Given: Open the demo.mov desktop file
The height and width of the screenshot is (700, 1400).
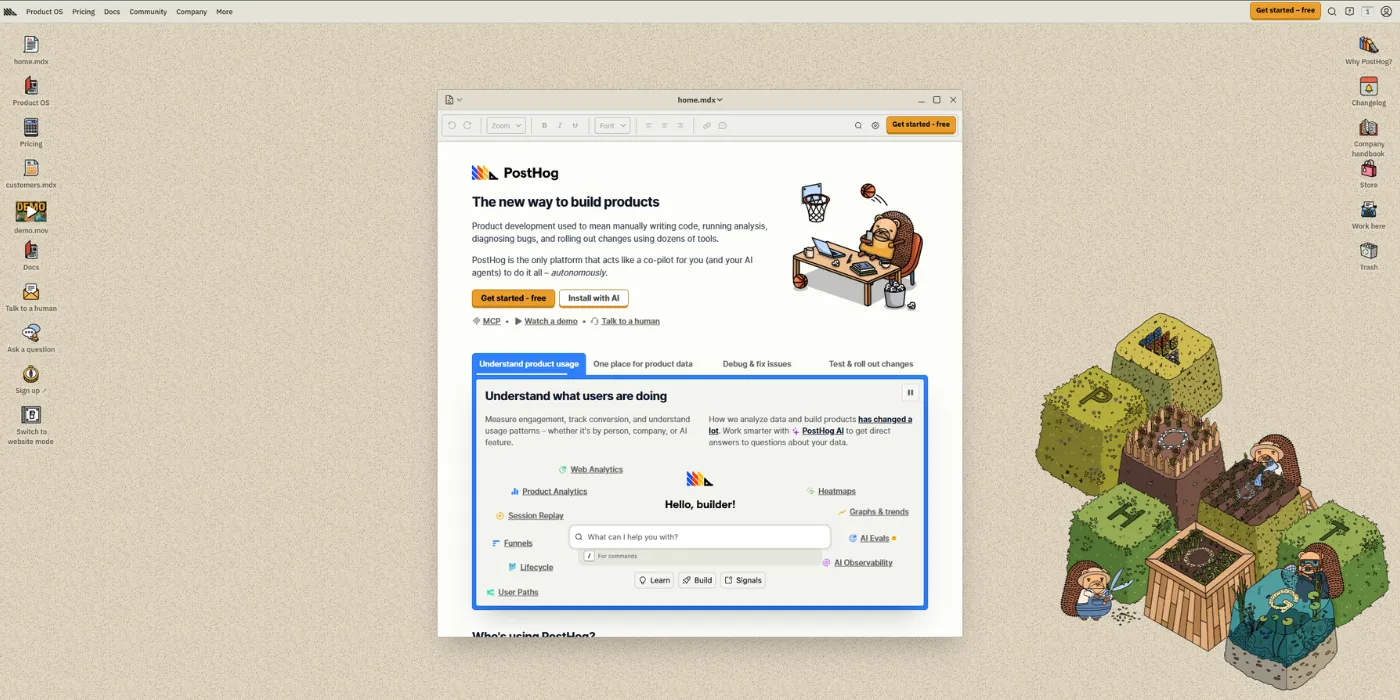Looking at the screenshot, I should (31, 217).
